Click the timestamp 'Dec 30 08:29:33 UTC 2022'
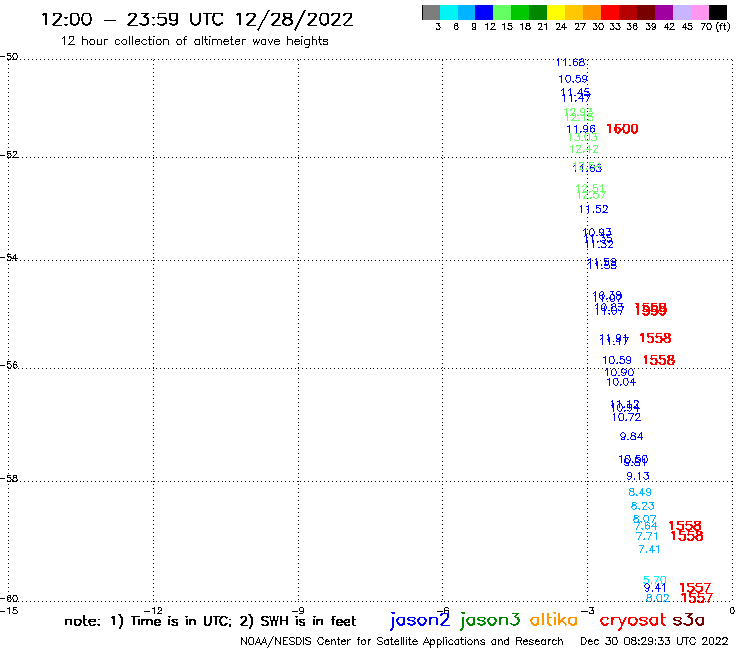Screen dimensions: 740x650 tap(654, 641)
